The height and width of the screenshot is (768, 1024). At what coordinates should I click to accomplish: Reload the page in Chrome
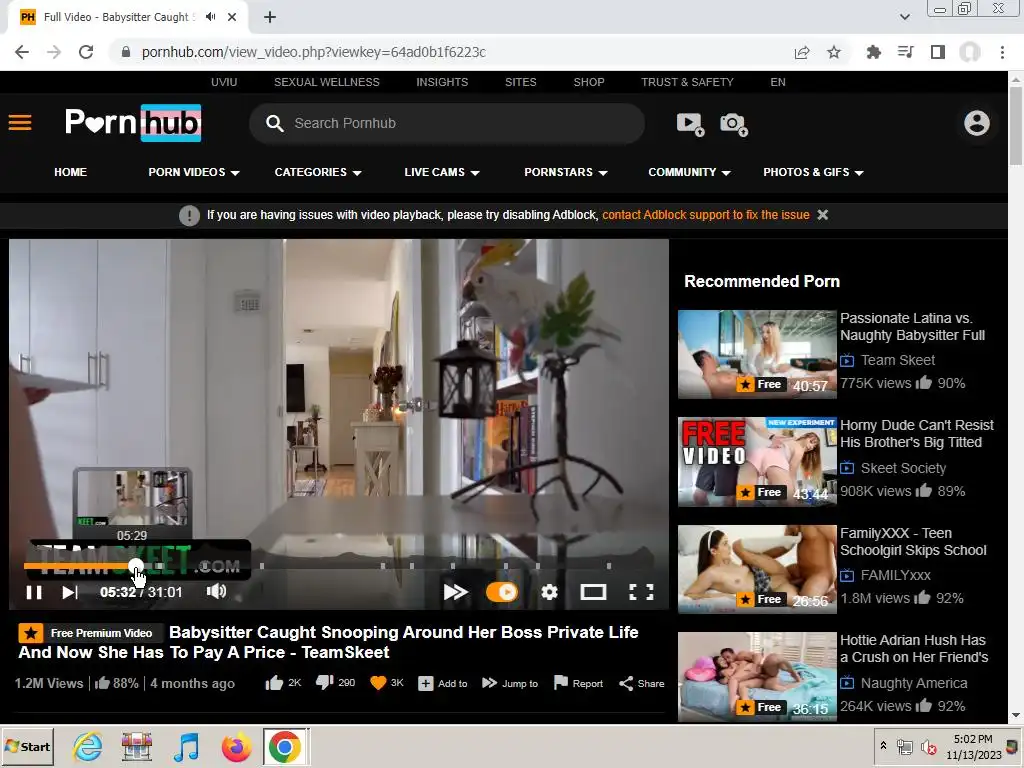tap(86, 52)
